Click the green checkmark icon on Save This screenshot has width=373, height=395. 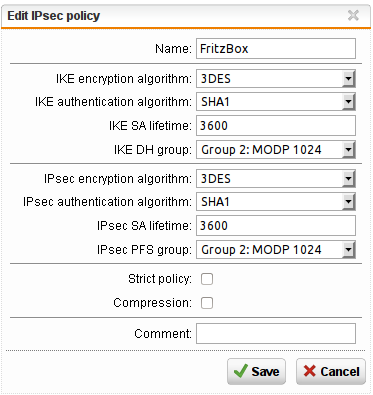click(240, 371)
